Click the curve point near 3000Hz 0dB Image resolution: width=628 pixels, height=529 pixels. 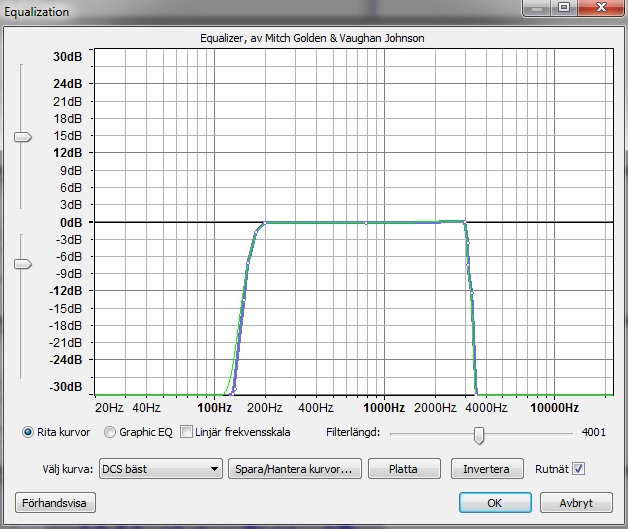[465, 221]
